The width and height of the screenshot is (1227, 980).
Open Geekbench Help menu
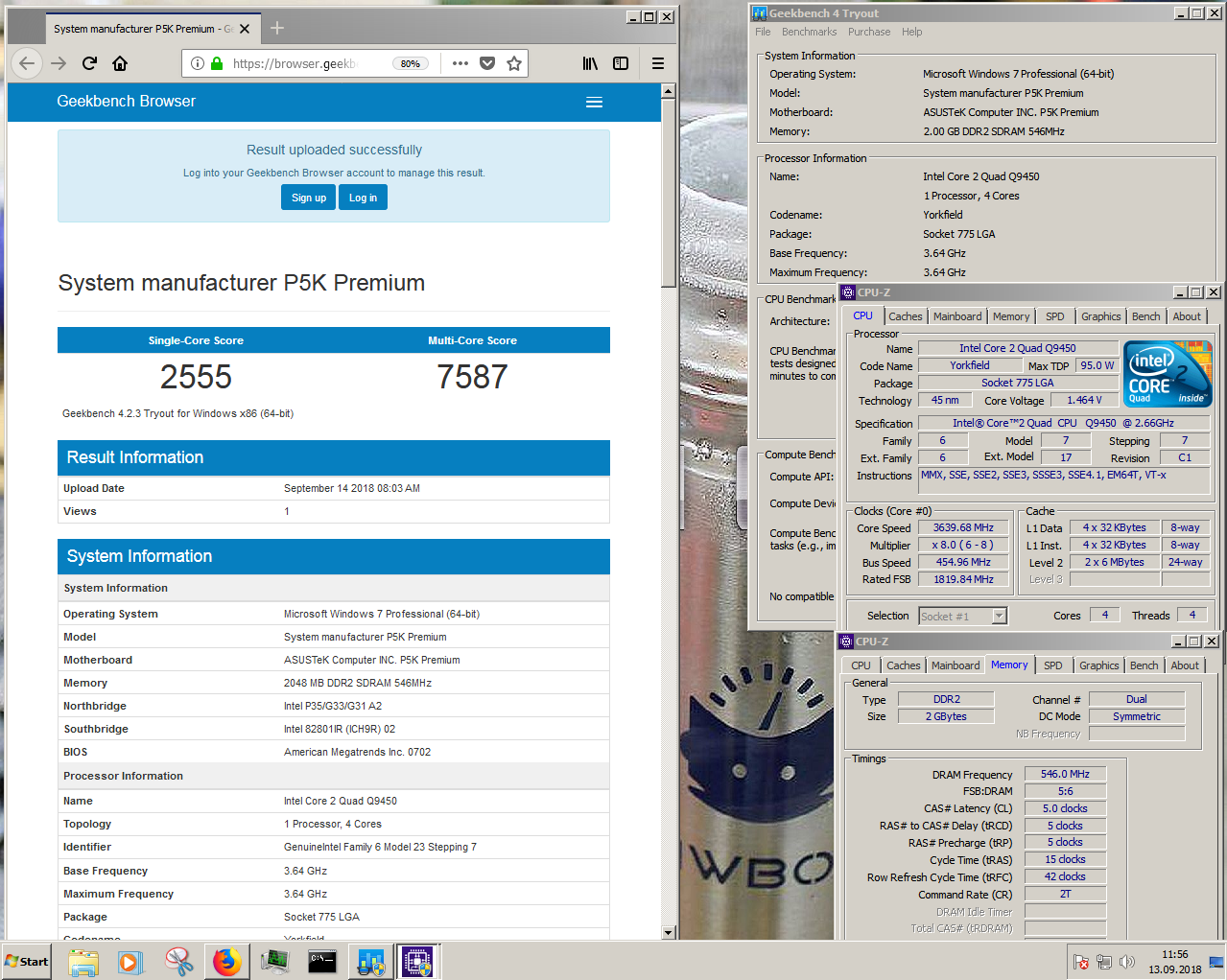pyautogui.click(x=911, y=32)
